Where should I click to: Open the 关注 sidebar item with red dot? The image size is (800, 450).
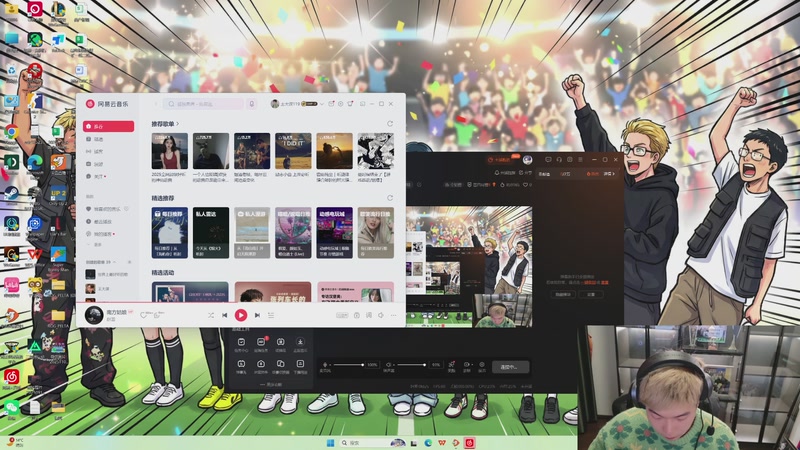point(109,177)
